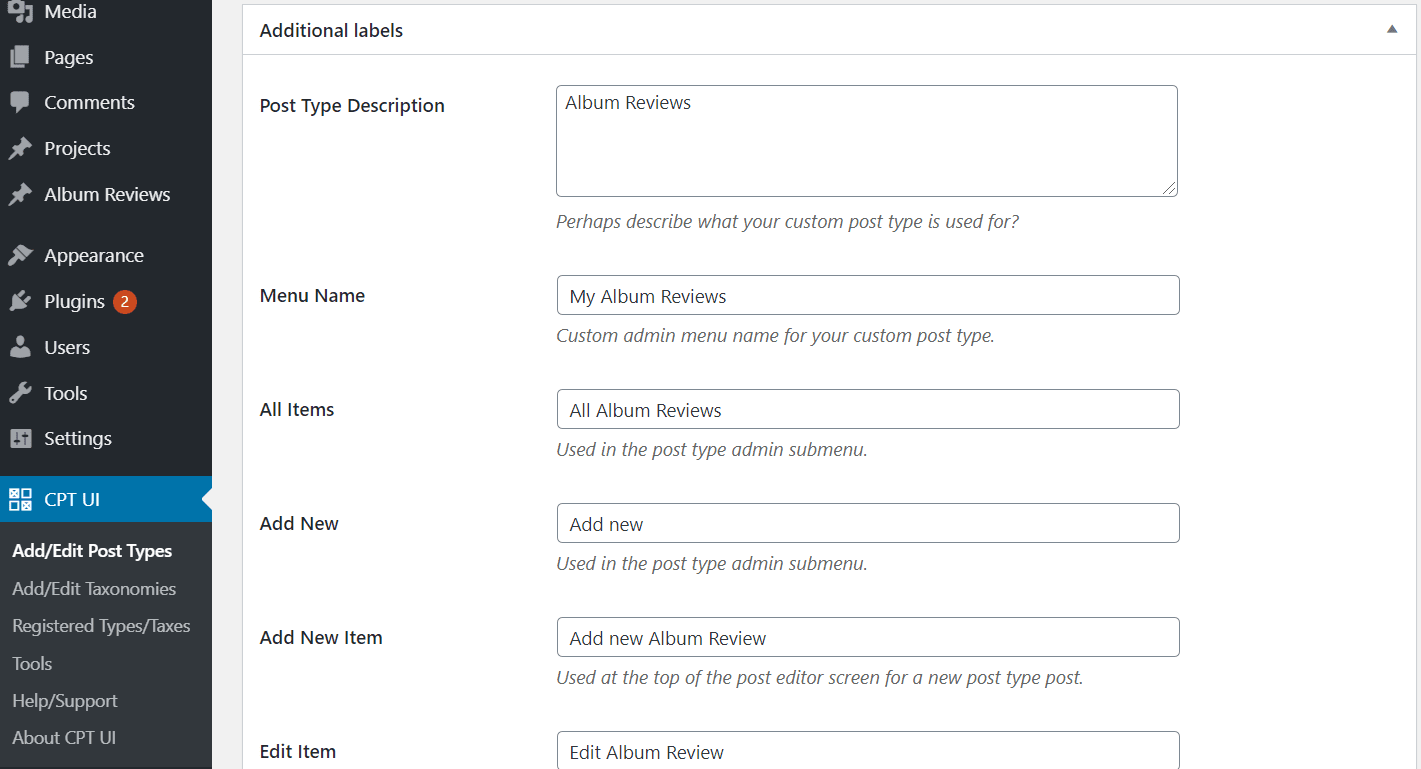Click the About CPT UI link
The width and height of the screenshot is (1421, 769).
[63, 737]
